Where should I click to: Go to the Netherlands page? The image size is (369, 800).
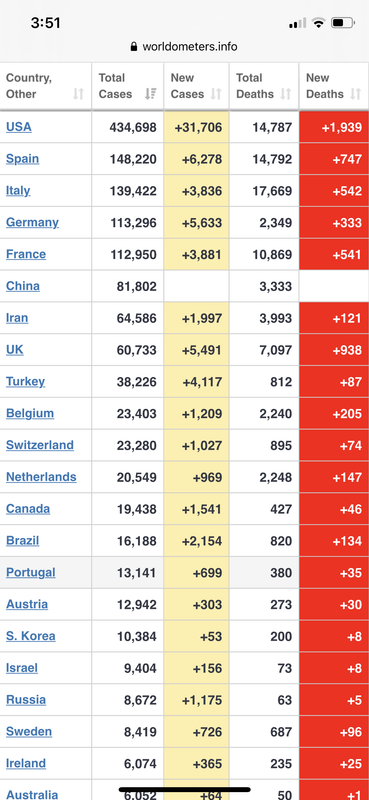[x=41, y=477]
